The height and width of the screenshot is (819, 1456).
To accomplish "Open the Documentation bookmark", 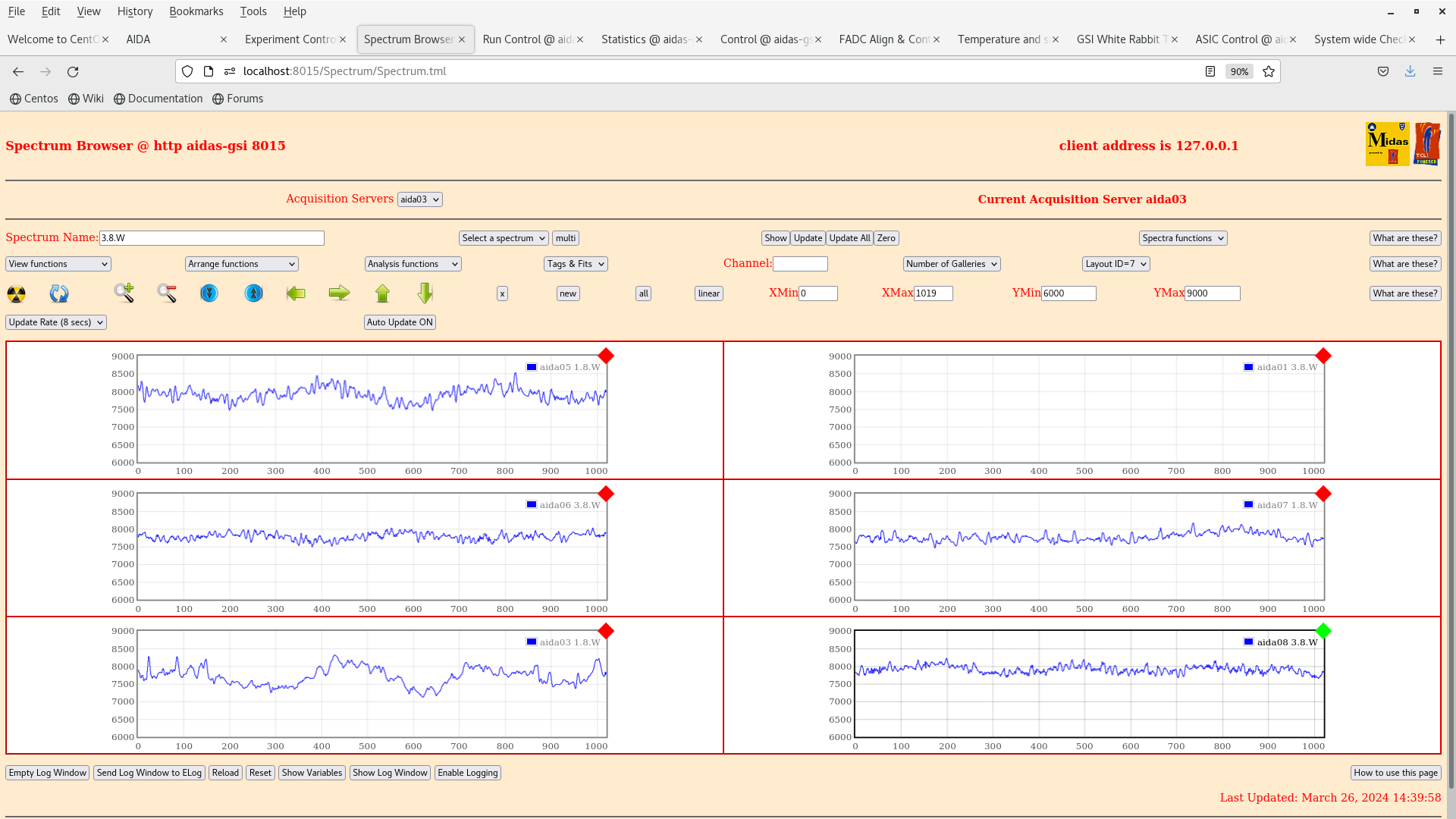I will pyautogui.click(x=158, y=99).
